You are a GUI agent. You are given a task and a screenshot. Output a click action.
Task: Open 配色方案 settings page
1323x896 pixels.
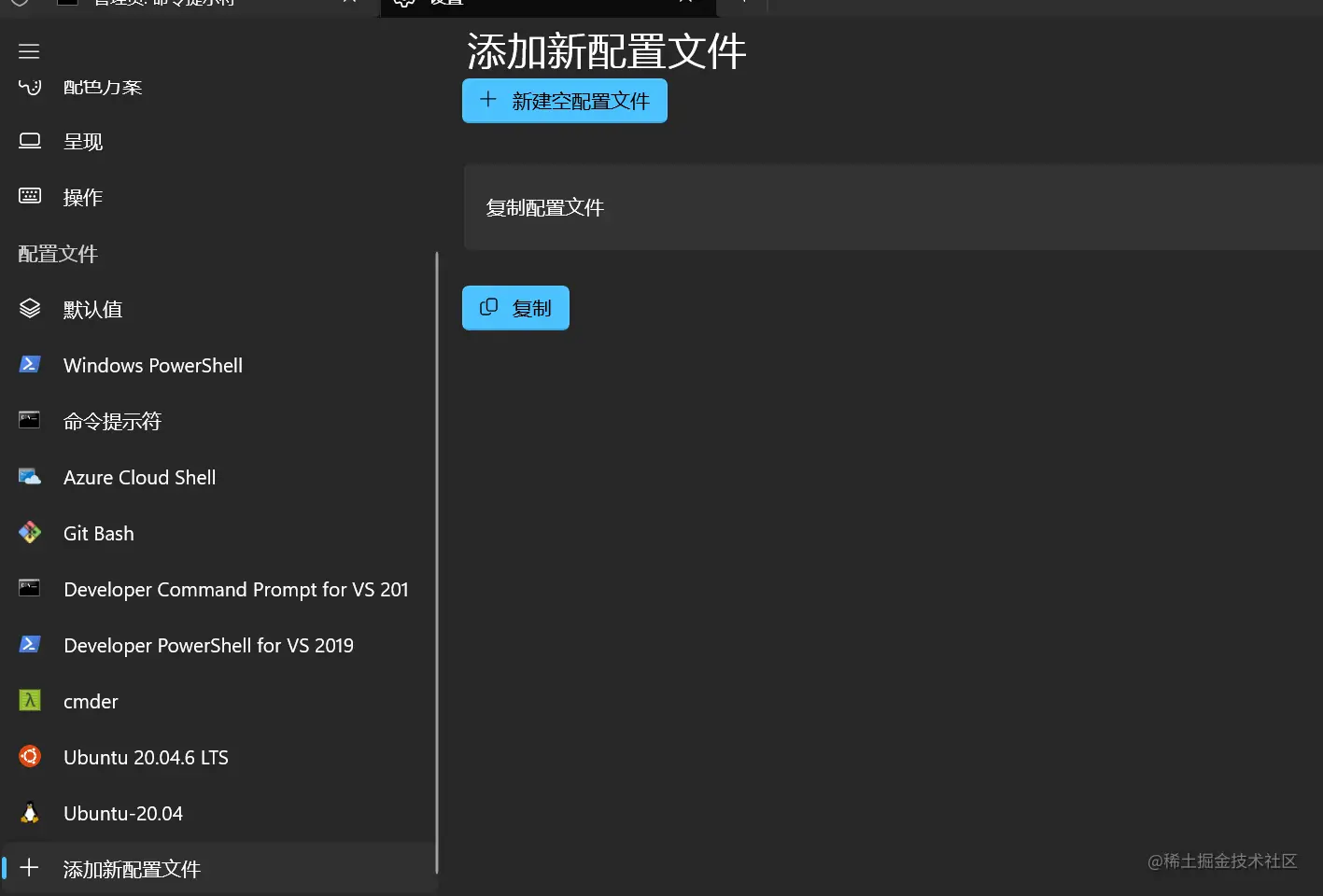[218, 87]
